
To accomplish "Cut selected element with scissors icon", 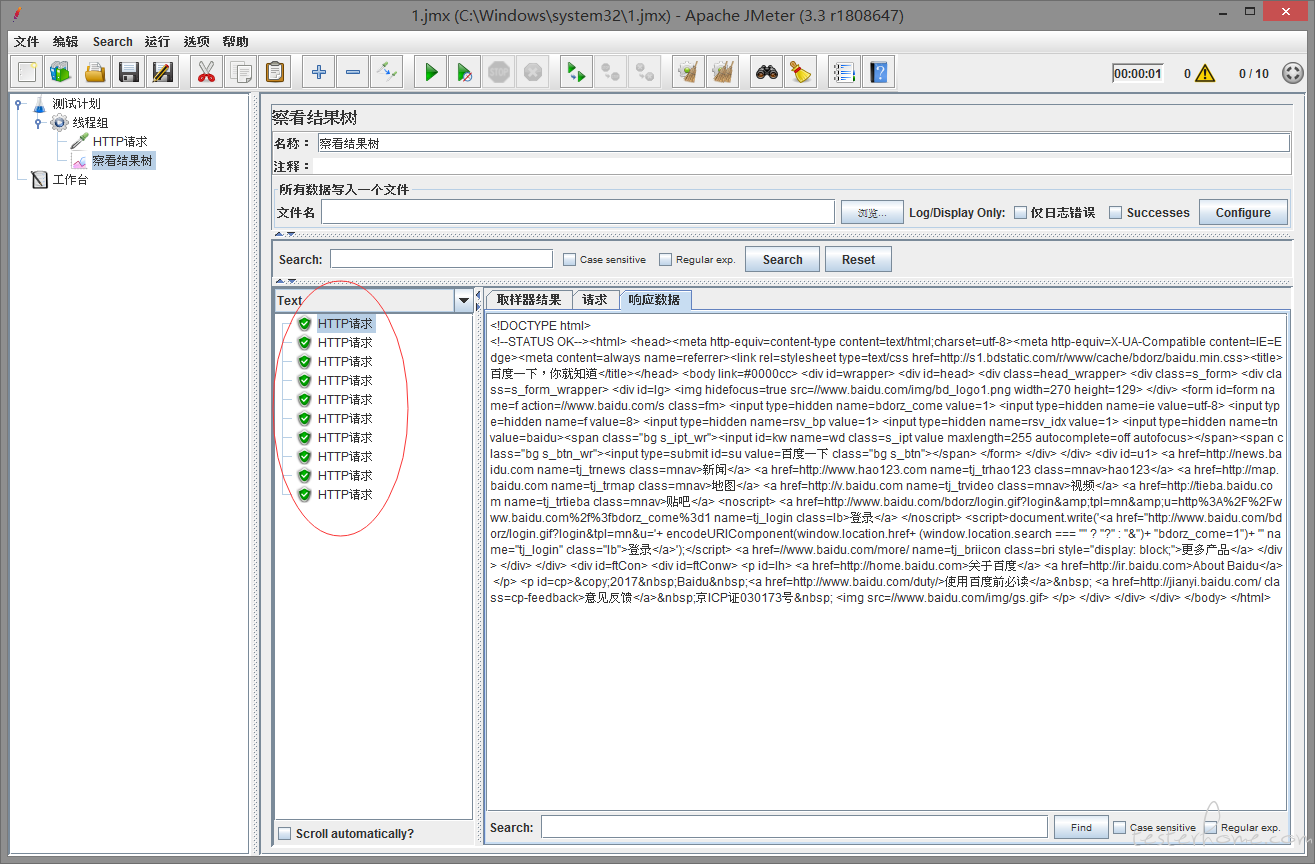I will click(207, 72).
